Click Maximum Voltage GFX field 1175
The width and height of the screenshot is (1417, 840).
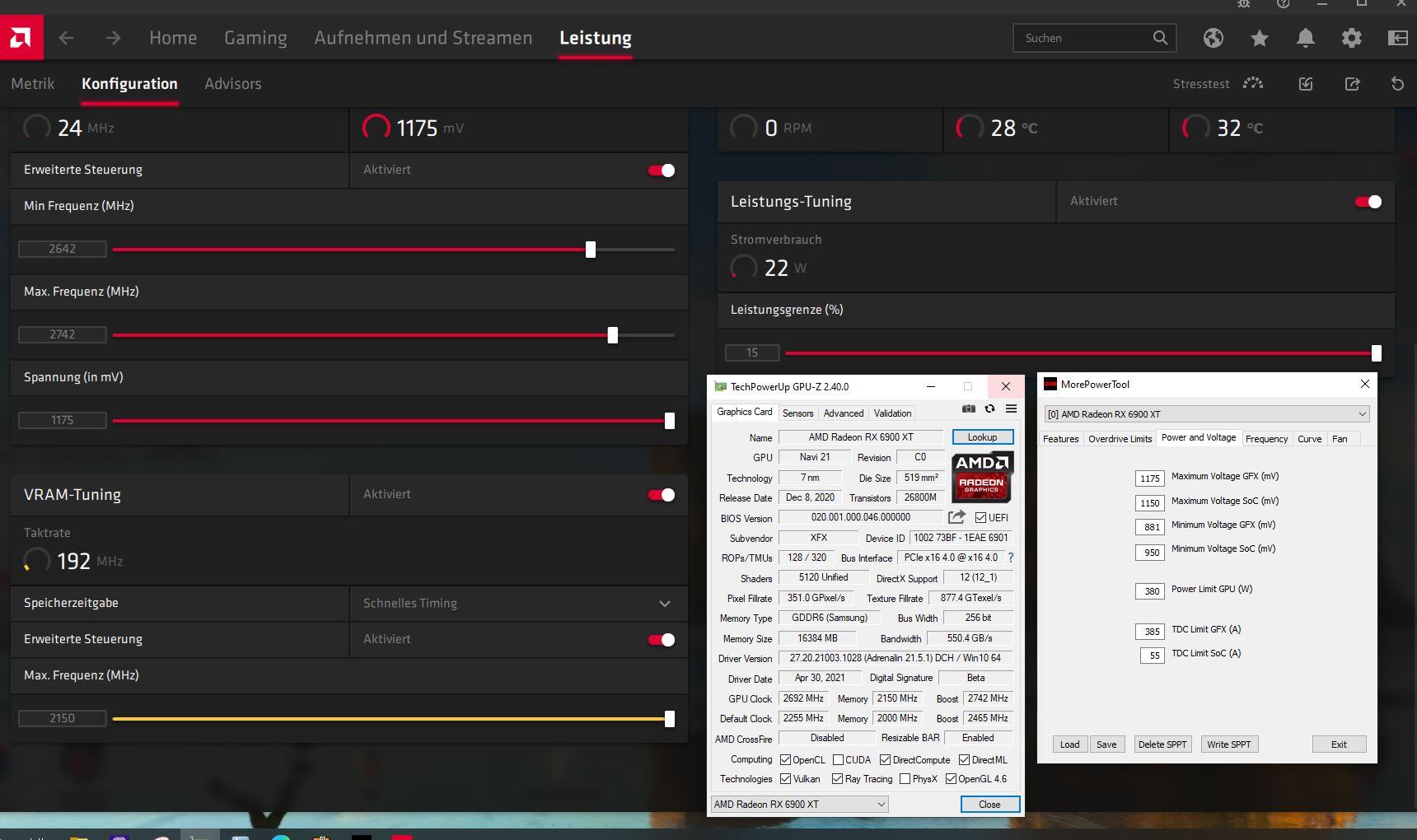click(x=1150, y=478)
